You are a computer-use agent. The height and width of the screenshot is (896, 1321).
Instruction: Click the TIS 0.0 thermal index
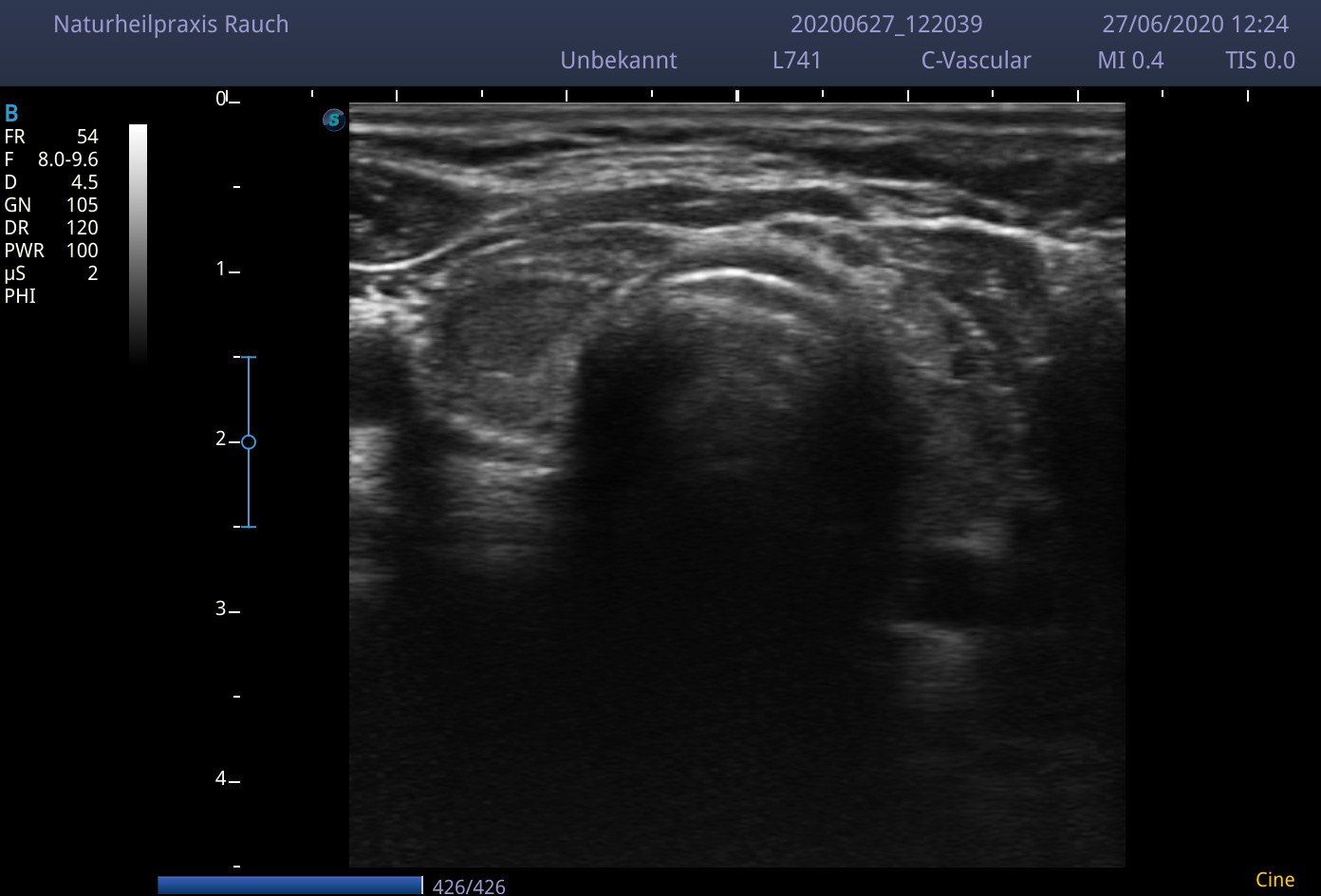(1259, 61)
